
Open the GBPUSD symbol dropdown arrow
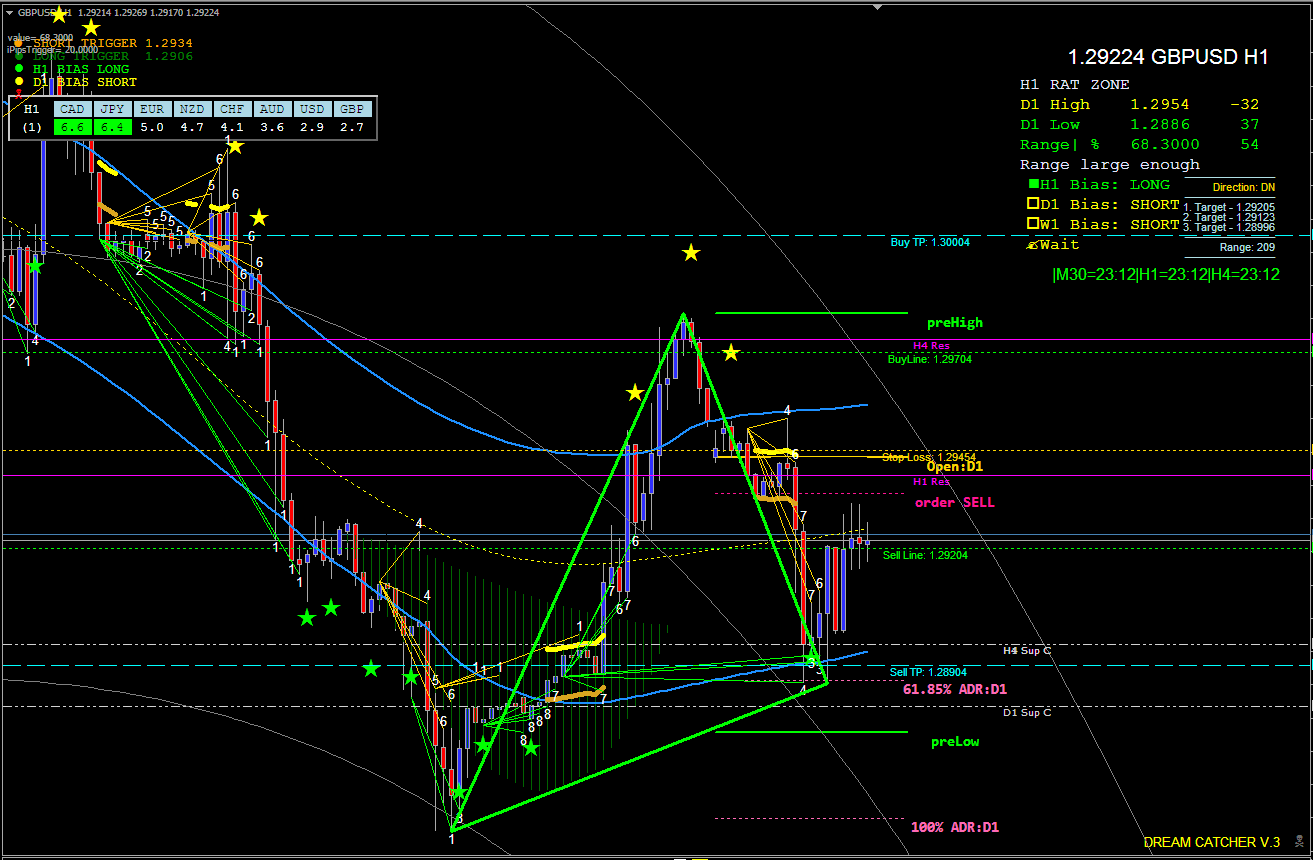(10, 14)
